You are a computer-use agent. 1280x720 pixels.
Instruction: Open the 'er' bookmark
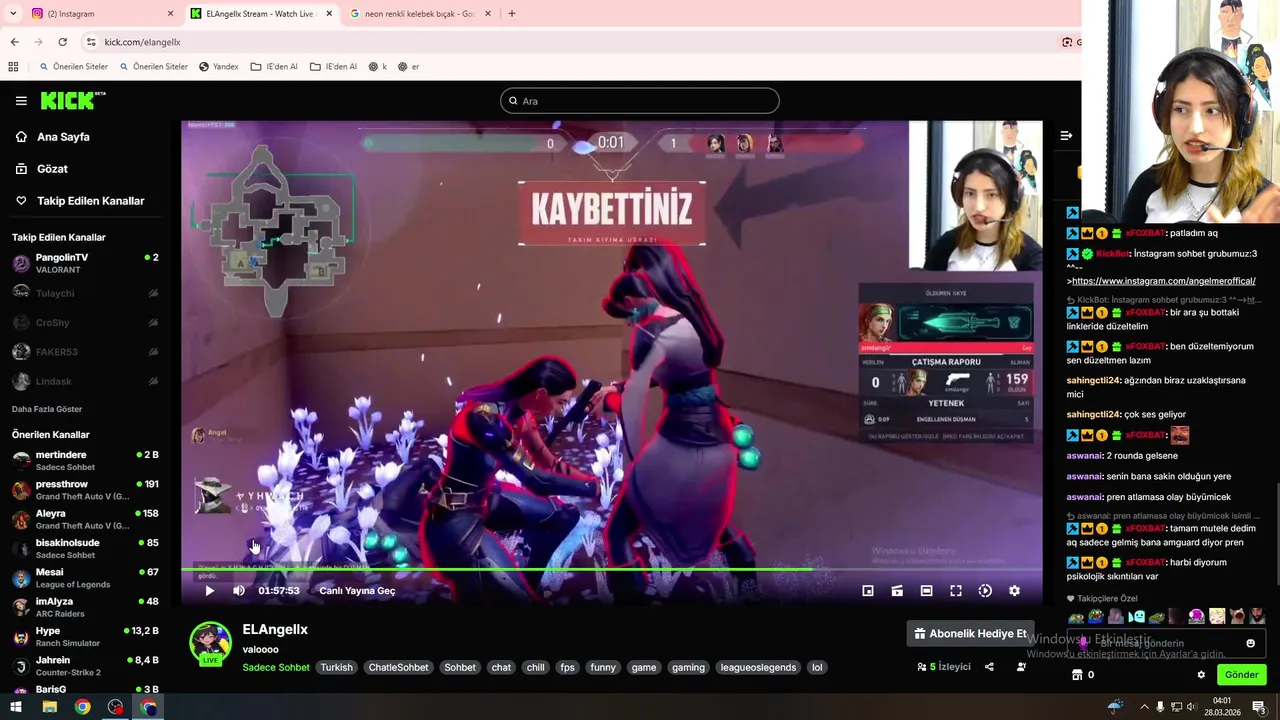click(408, 67)
